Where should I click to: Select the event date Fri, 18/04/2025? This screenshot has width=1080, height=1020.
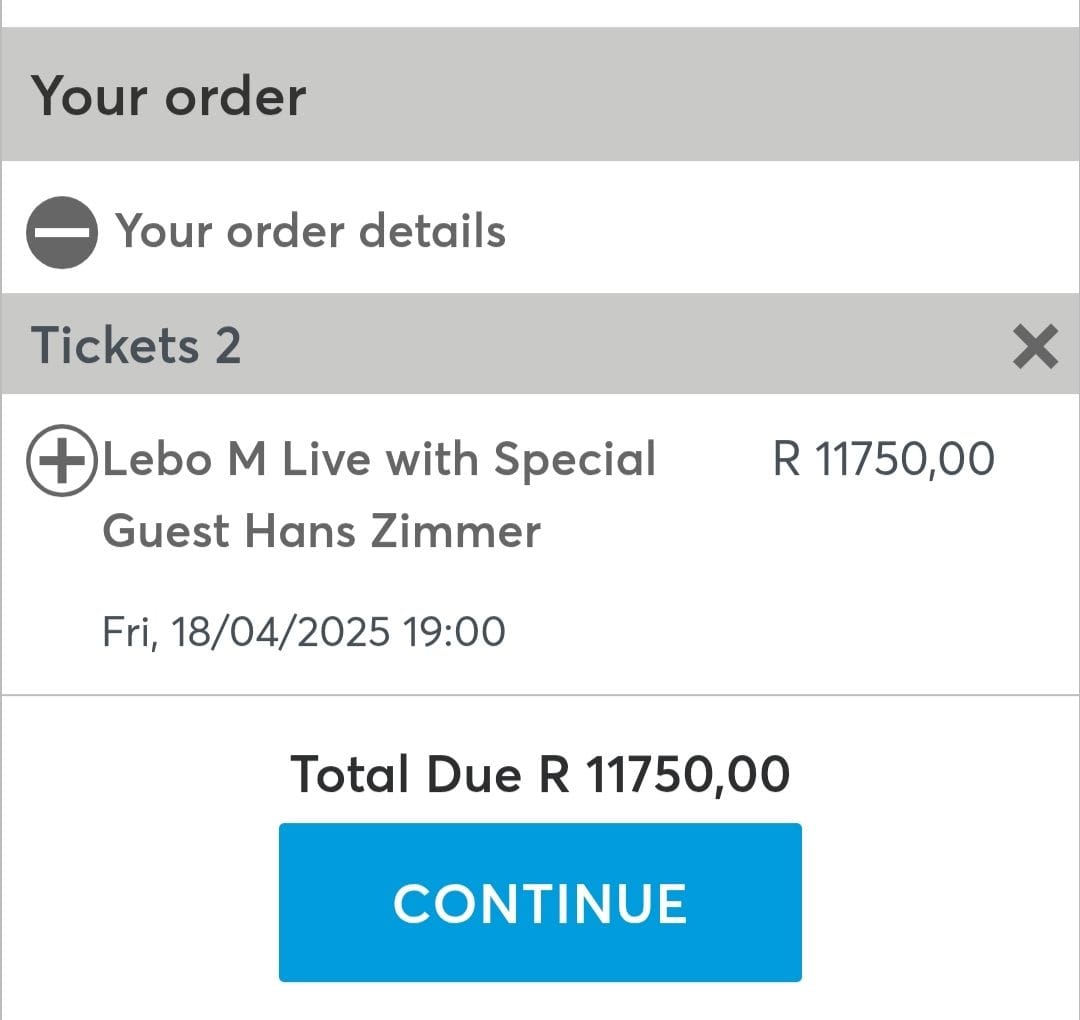pyautogui.click(x=246, y=632)
